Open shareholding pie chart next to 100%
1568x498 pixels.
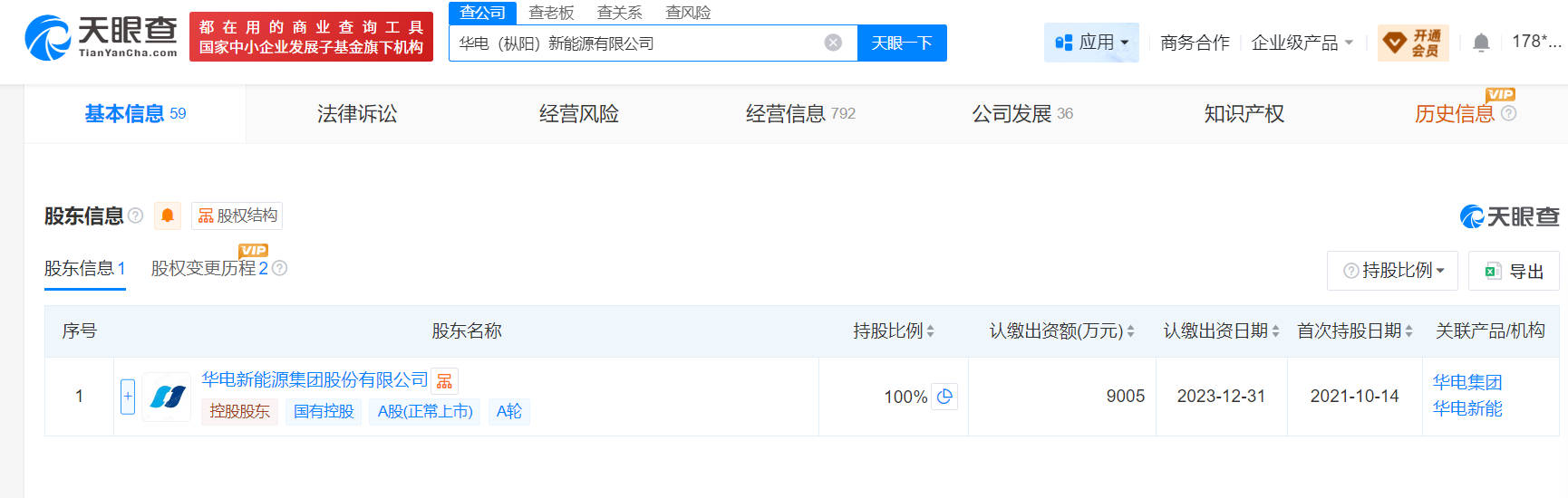coord(944,396)
